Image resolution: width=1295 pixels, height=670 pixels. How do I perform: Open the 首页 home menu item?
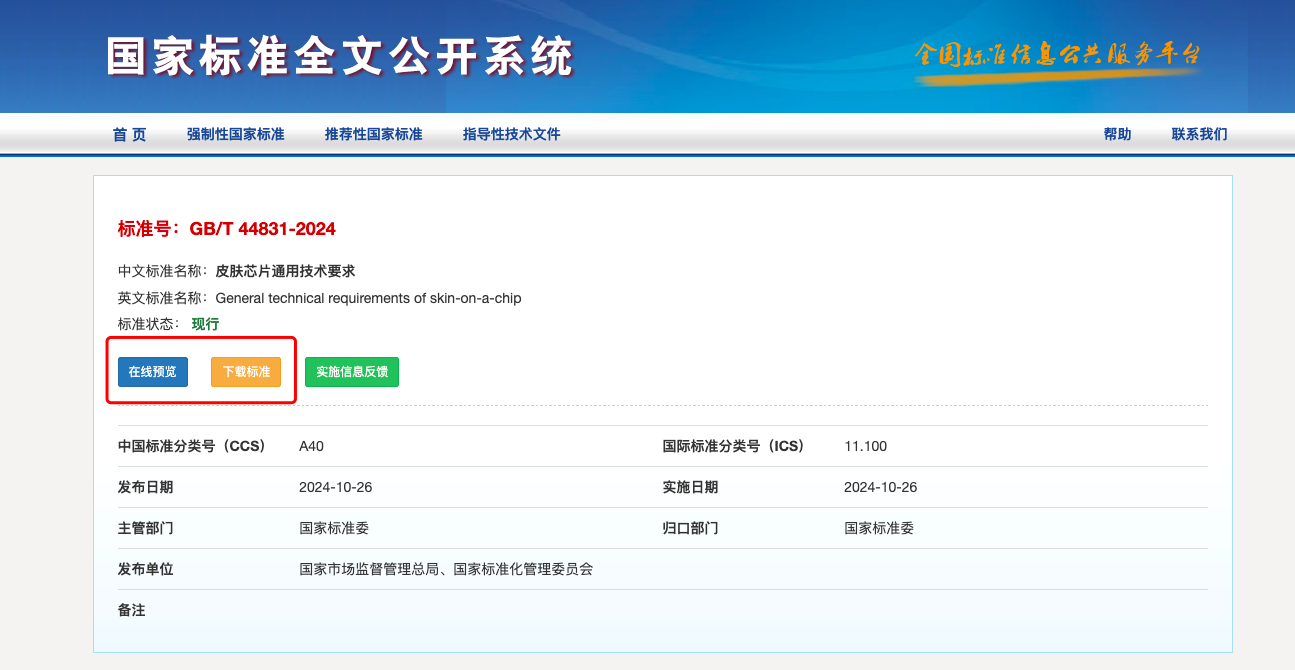pos(129,134)
